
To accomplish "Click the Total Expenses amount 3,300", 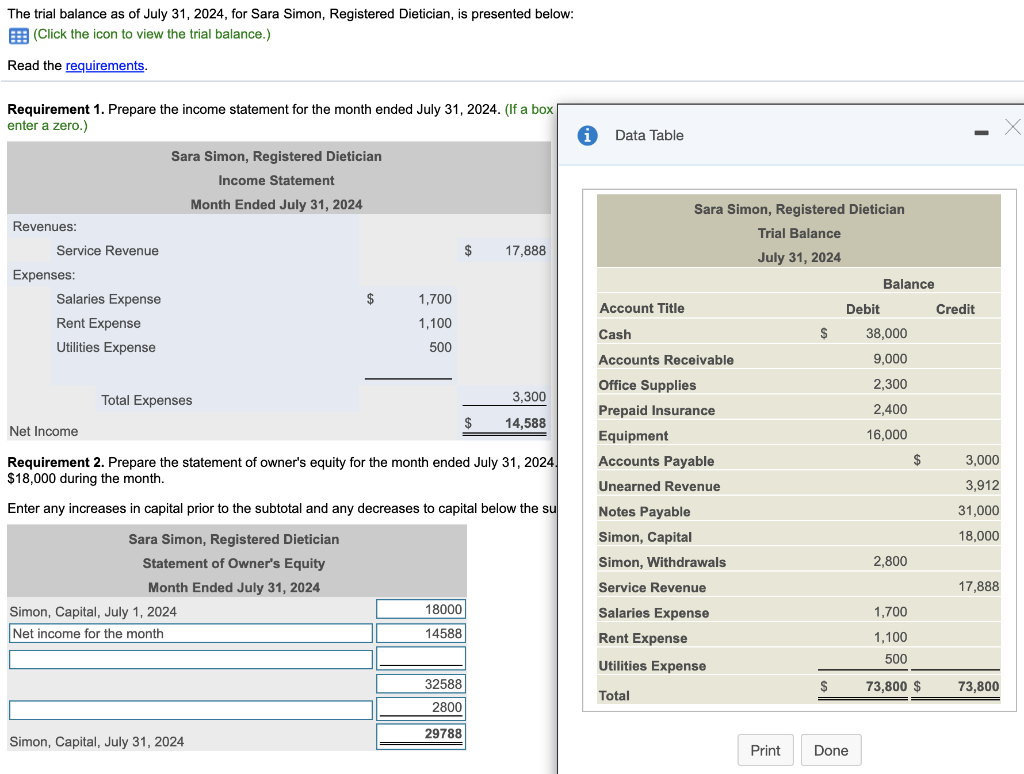I will click(529, 397).
